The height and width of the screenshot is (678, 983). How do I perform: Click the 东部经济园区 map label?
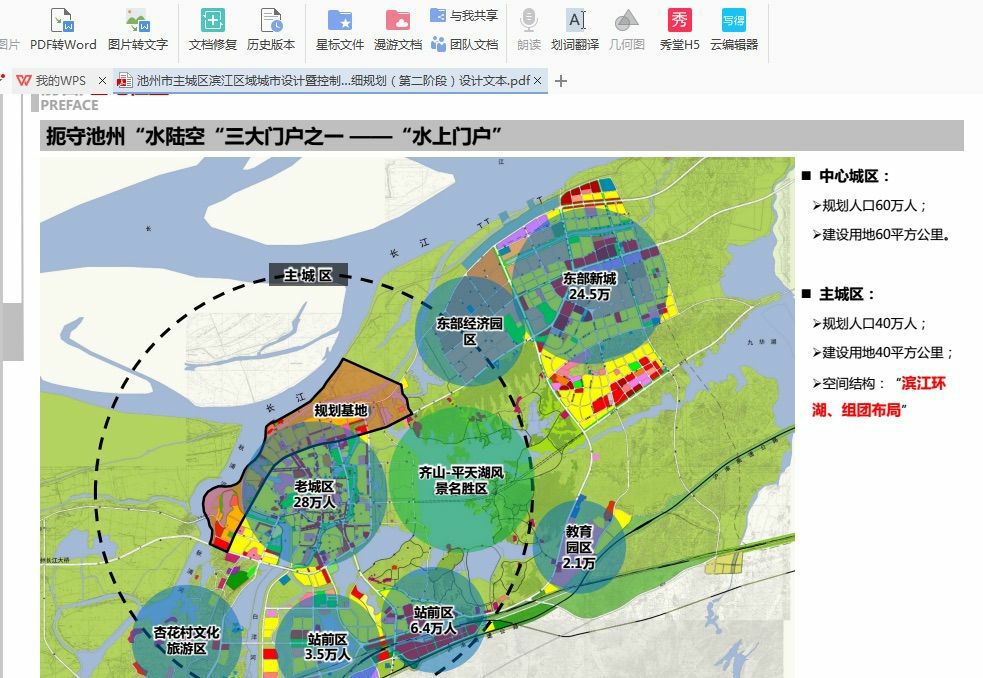pyautogui.click(x=470, y=332)
